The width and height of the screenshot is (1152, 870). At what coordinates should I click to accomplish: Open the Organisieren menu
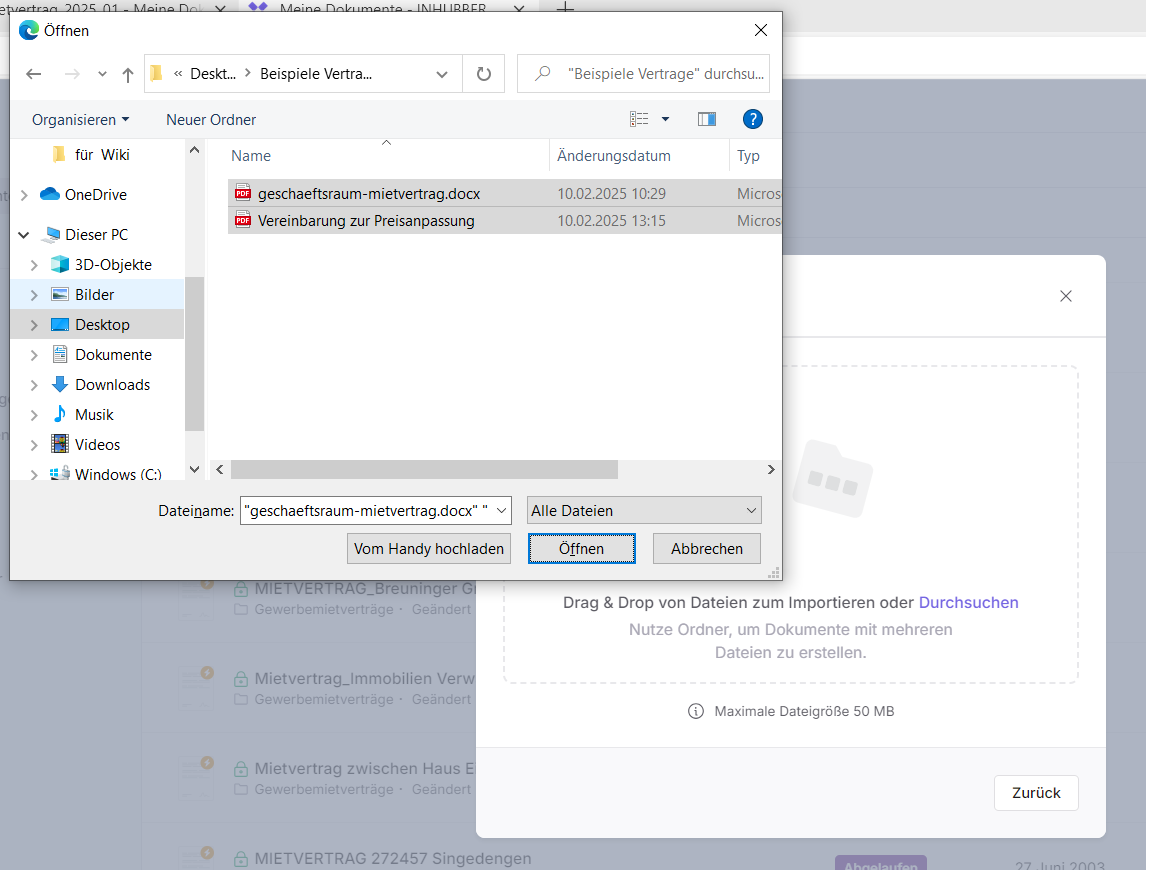click(80, 120)
